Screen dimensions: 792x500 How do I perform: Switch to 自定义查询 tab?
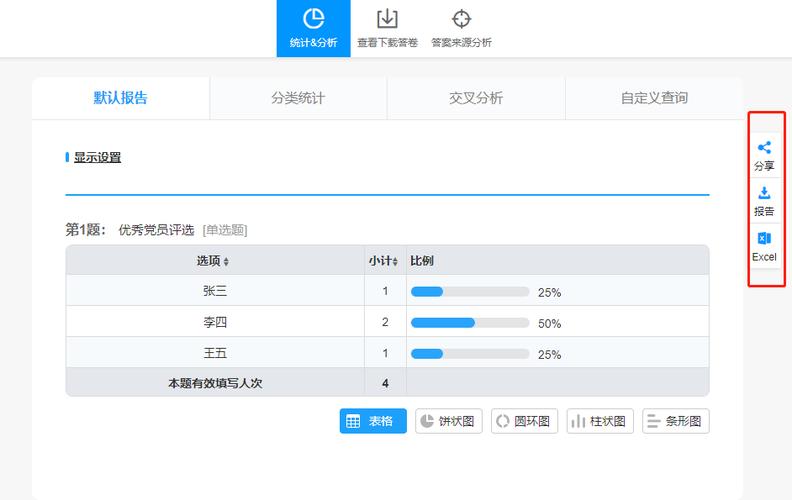654,98
